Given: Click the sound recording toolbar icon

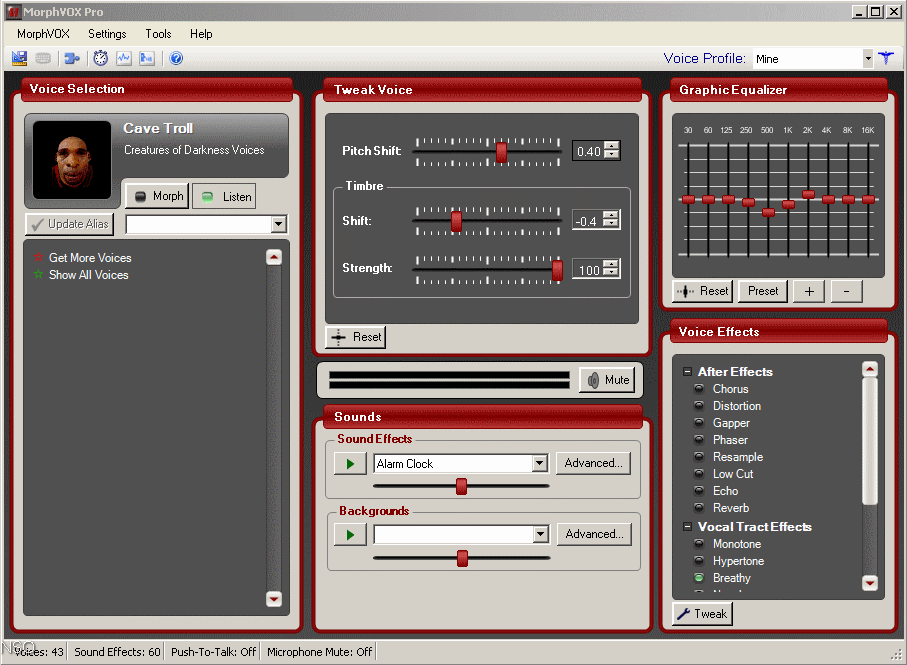Looking at the screenshot, I should point(146,58).
